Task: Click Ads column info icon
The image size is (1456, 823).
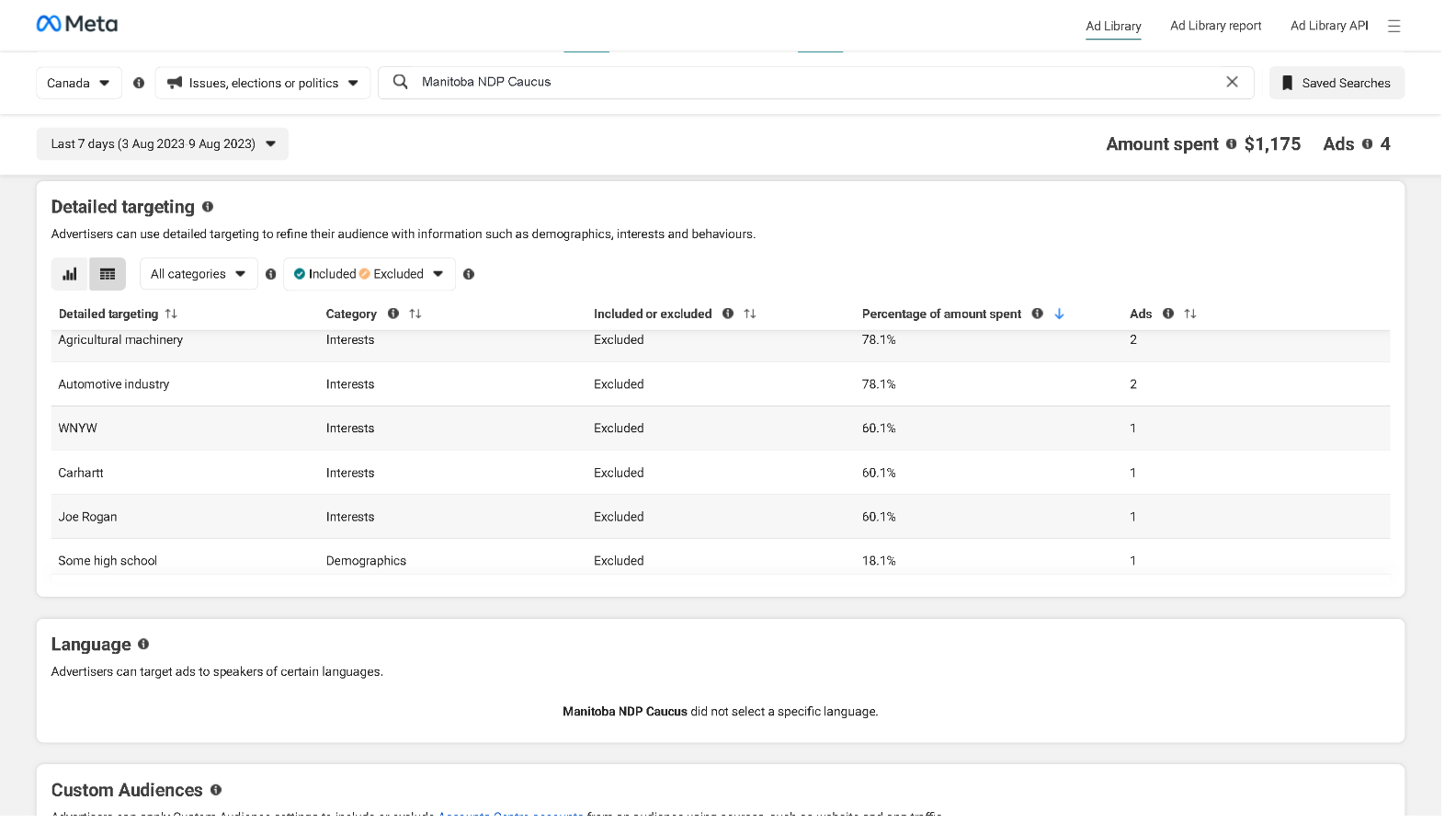Action: tap(1168, 314)
